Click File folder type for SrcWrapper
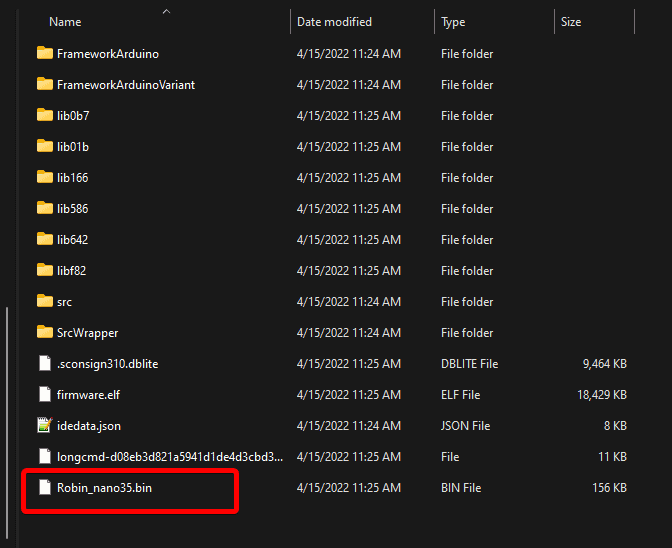The image size is (672, 548). coord(467,333)
